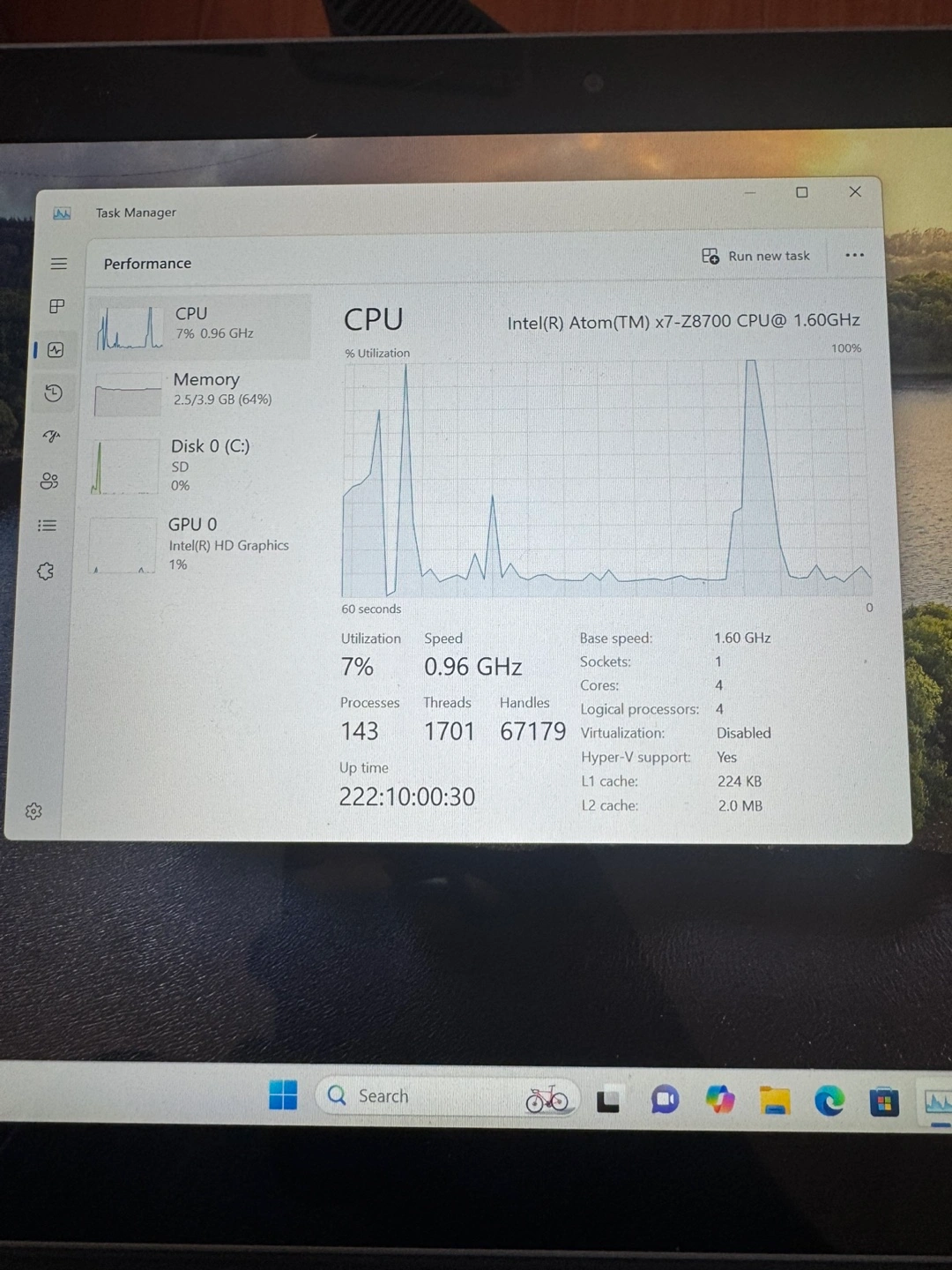This screenshot has width=952, height=1270.
Task: Click the main CPU utilization graph
Action: [x=606, y=478]
